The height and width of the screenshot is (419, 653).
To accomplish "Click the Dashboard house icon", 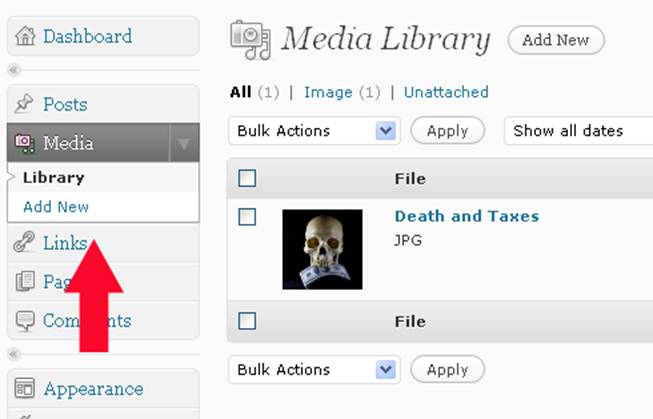I will click(25, 35).
